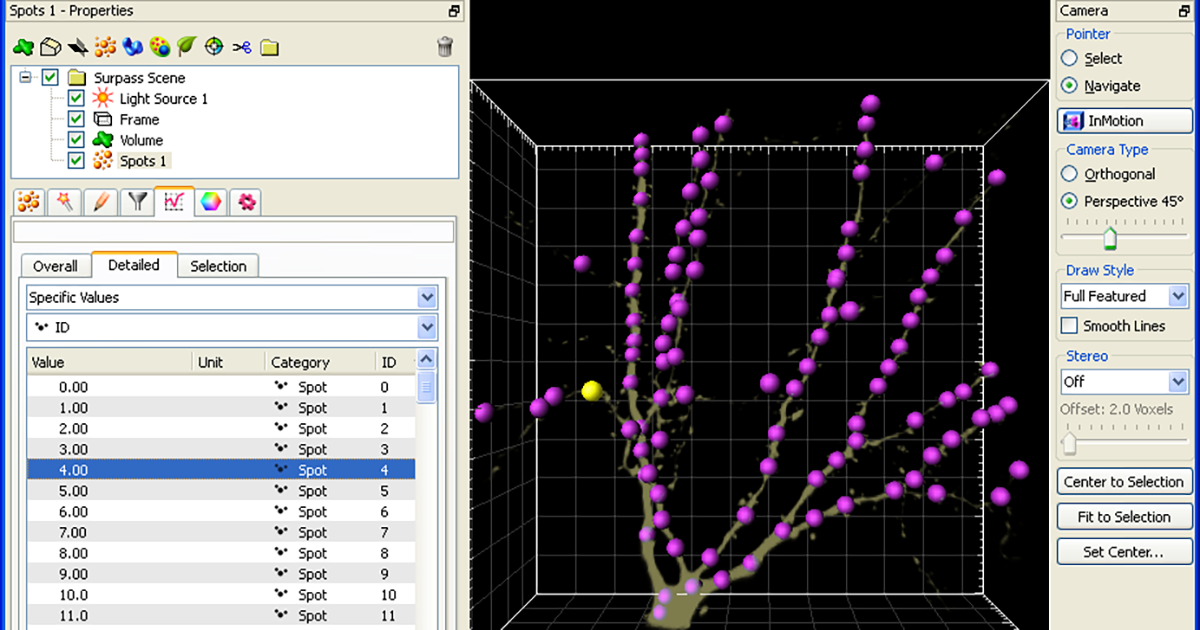Click the trash icon to delete selected object
The height and width of the screenshot is (630, 1200).
[x=445, y=46]
